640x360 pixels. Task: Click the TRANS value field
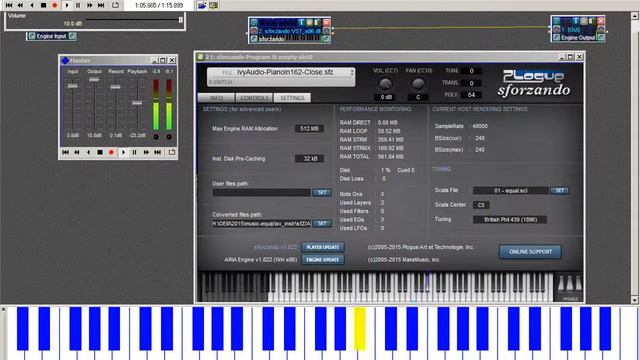[x=471, y=83]
